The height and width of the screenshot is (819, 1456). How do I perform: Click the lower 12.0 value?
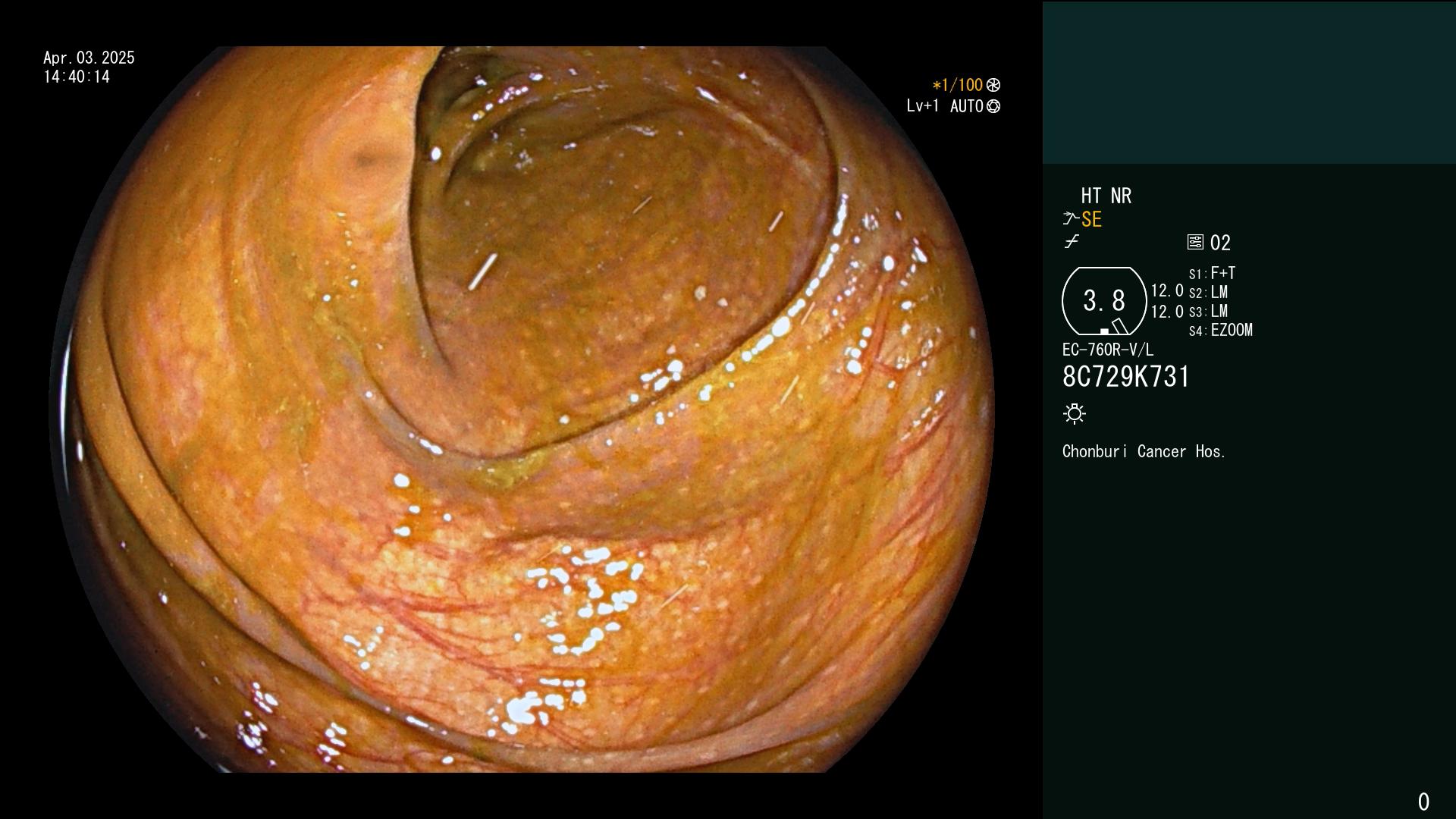[x=1167, y=312]
